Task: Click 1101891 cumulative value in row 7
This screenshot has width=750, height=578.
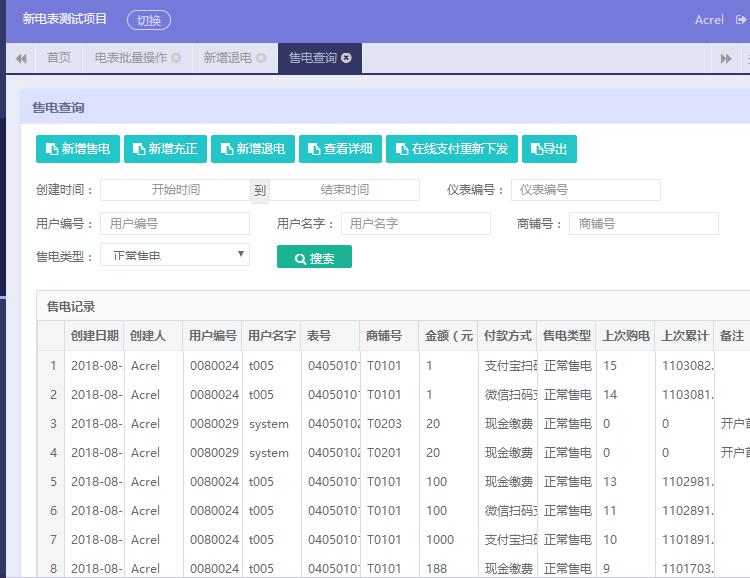Action: tap(687, 540)
